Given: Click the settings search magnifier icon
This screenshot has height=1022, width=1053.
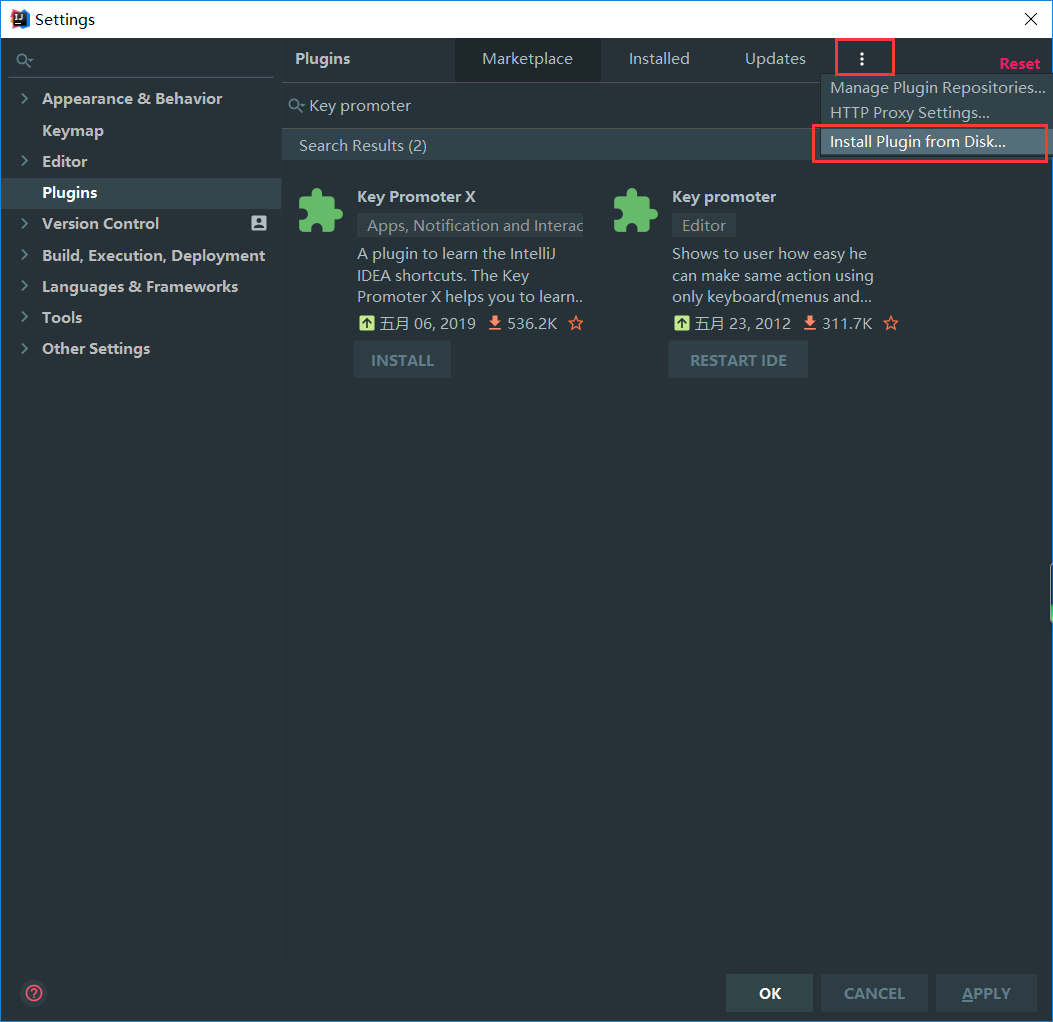Looking at the screenshot, I should click(24, 60).
